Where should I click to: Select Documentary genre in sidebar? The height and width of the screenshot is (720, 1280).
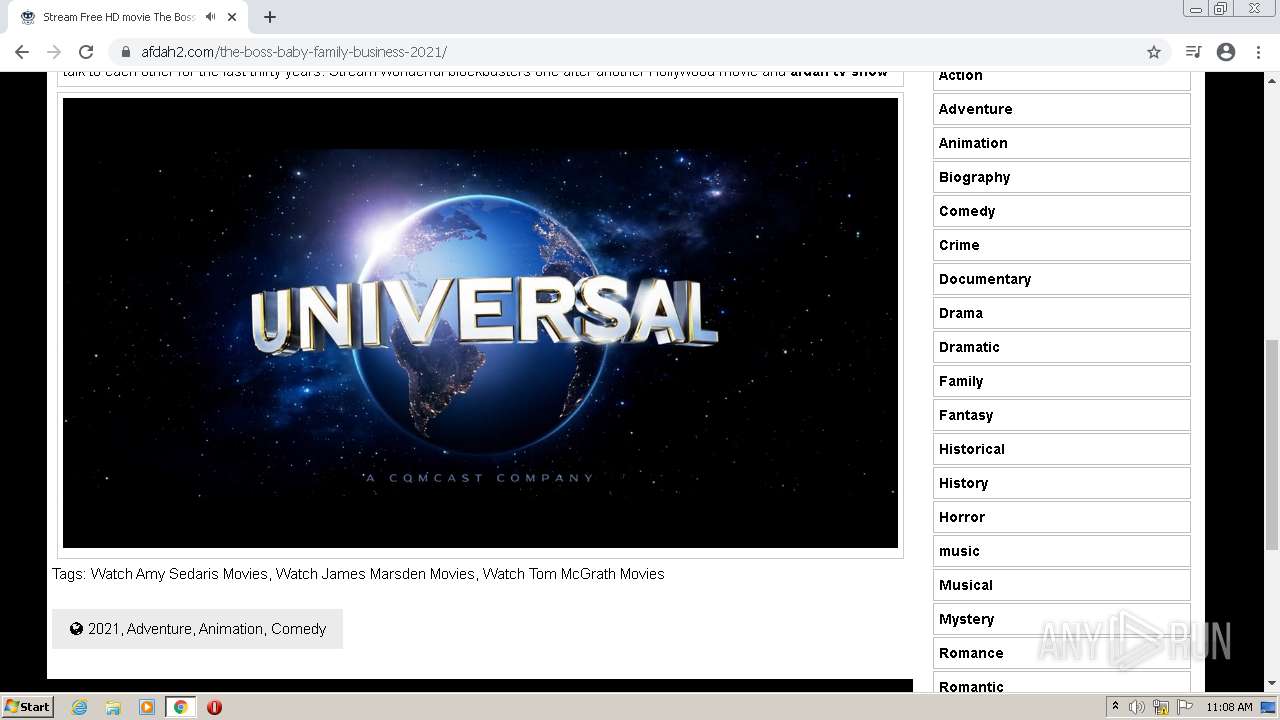coord(1061,279)
